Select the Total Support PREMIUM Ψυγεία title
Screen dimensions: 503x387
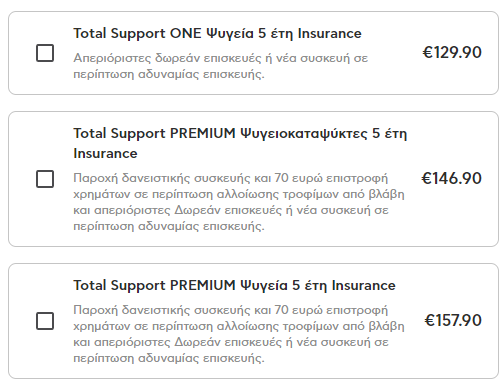click(x=234, y=286)
